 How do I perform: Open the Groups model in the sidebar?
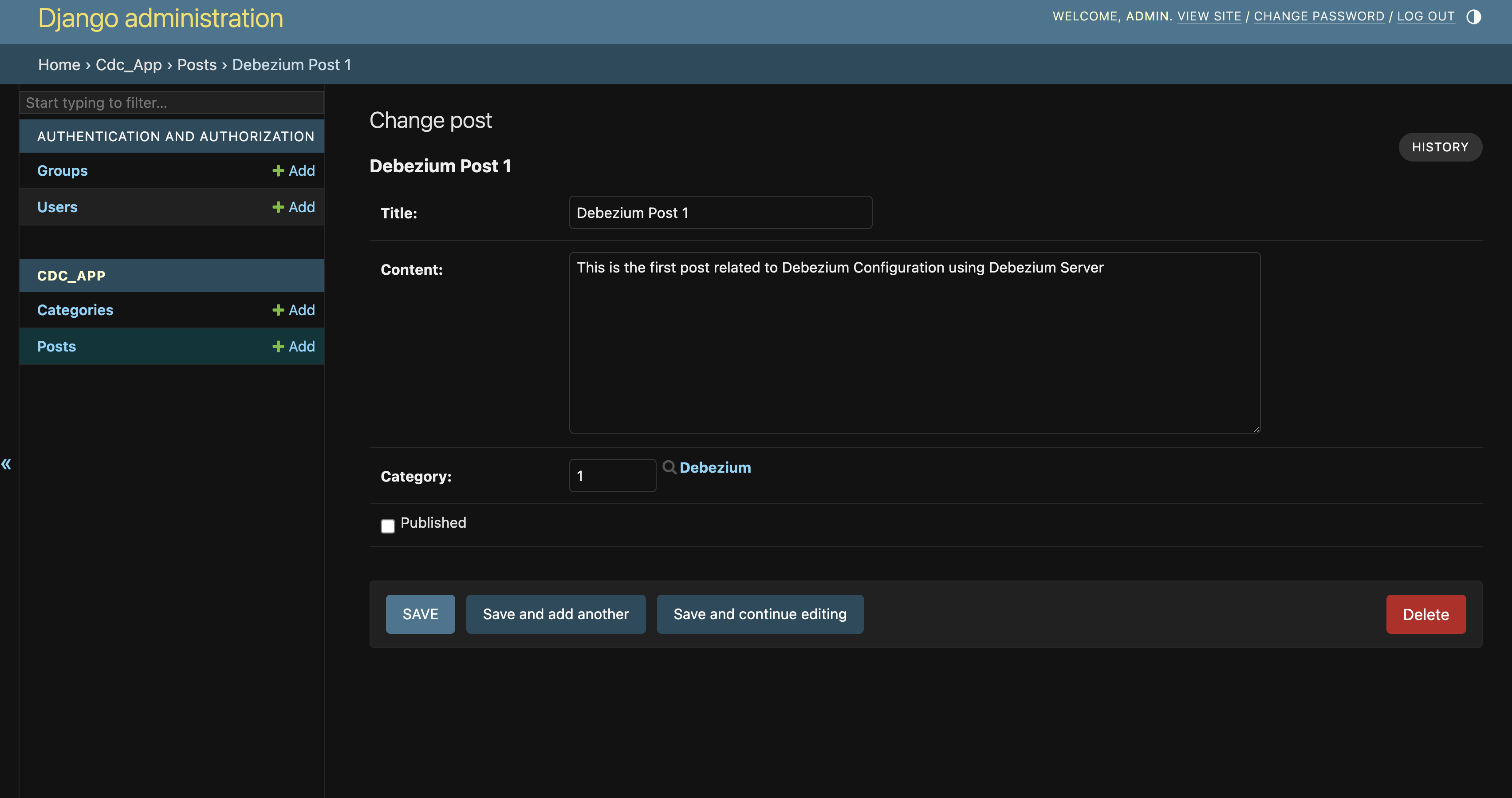pyautogui.click(x=62, y=170)
